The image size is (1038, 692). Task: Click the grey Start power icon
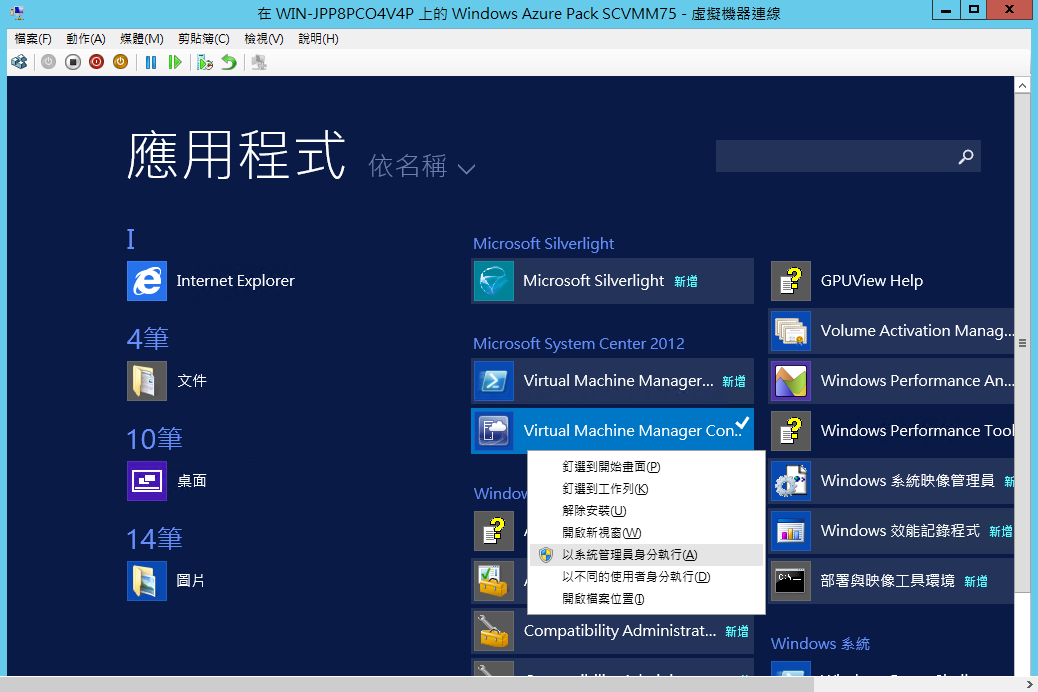point(48,62)
